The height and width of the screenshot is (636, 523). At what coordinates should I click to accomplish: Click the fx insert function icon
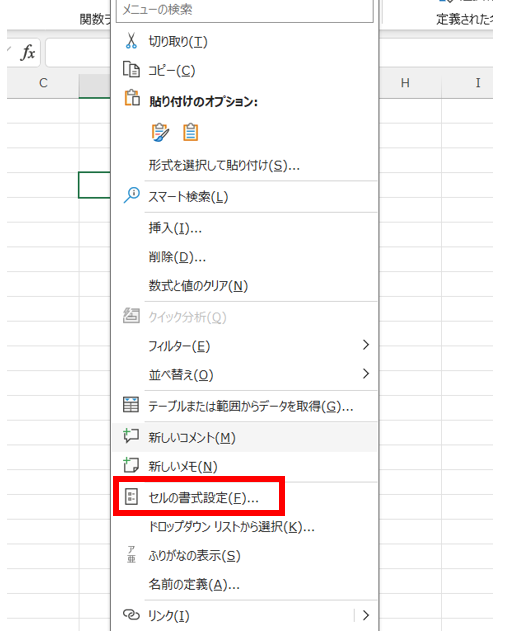[28, 53]
